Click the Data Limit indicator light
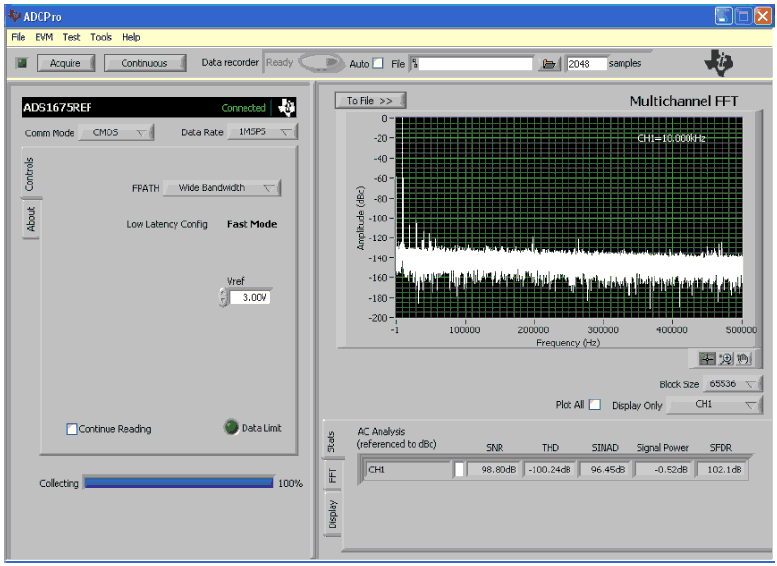 point(231,427)
